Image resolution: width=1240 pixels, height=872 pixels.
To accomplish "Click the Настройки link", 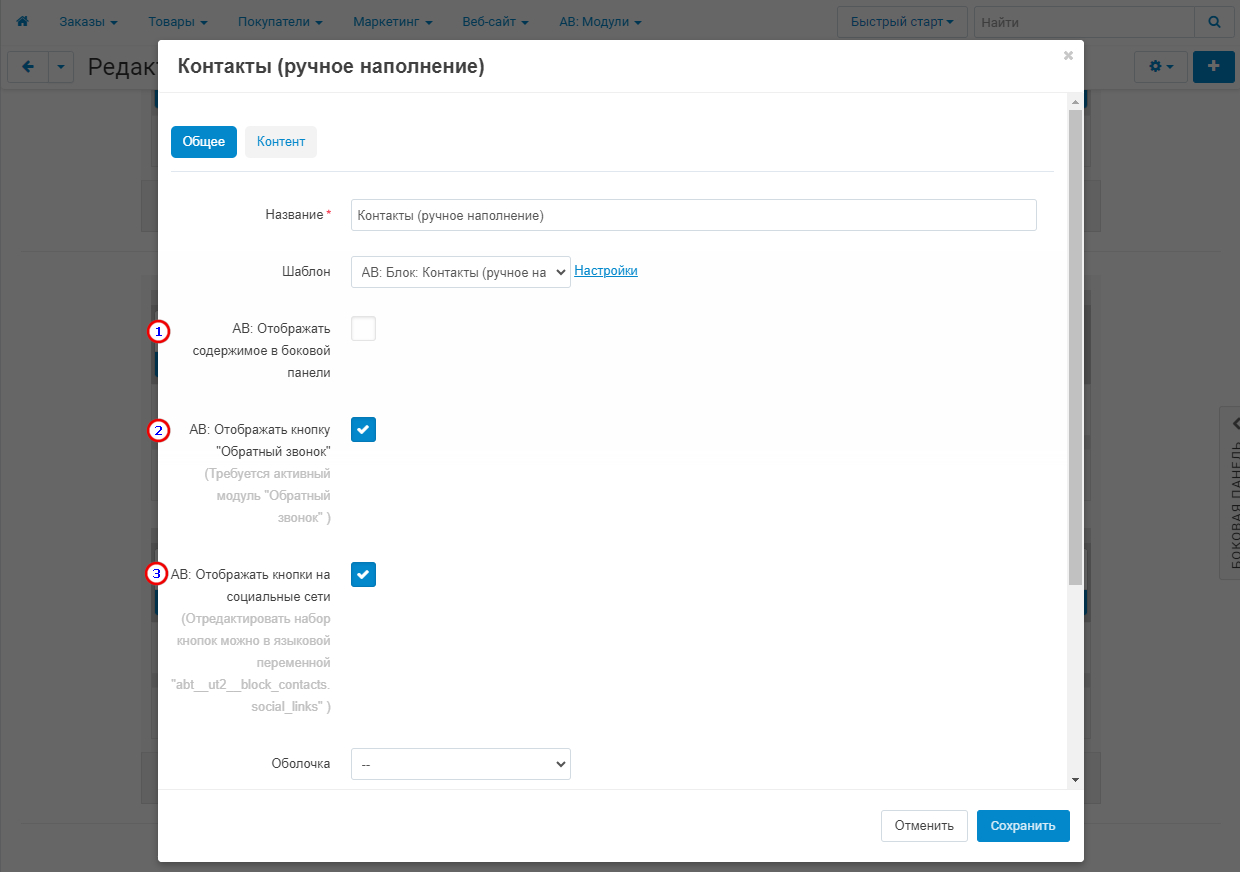I will point(606,271).
